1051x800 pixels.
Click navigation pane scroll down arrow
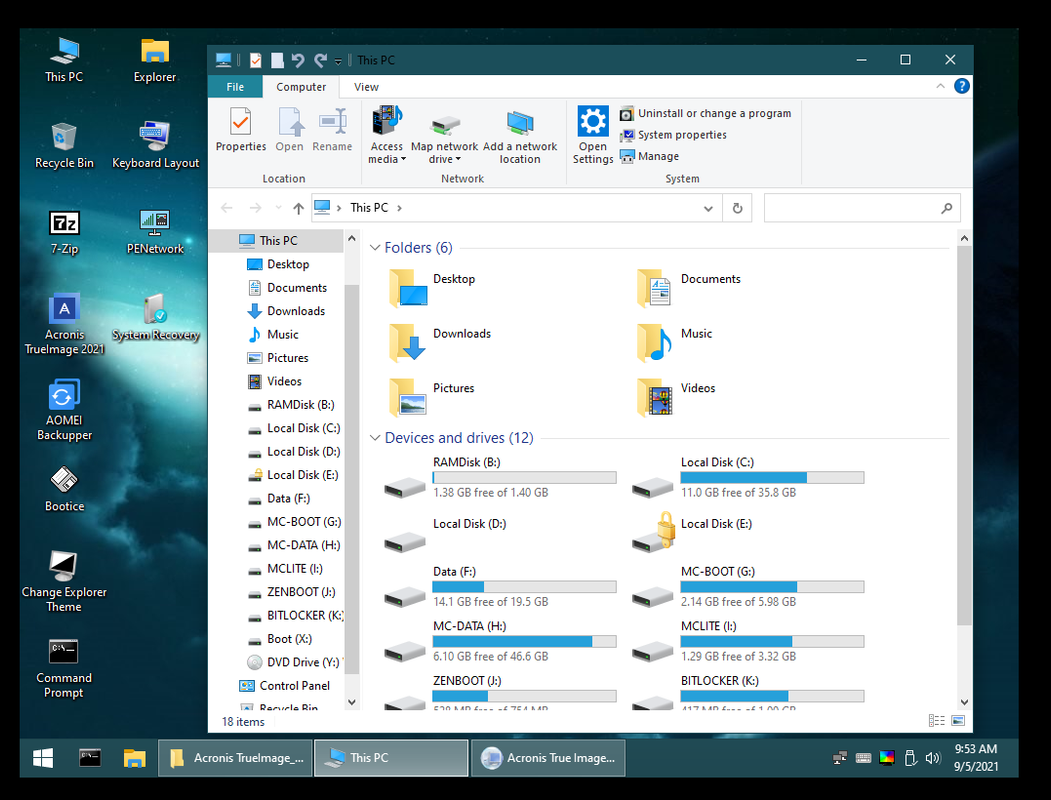352,702
